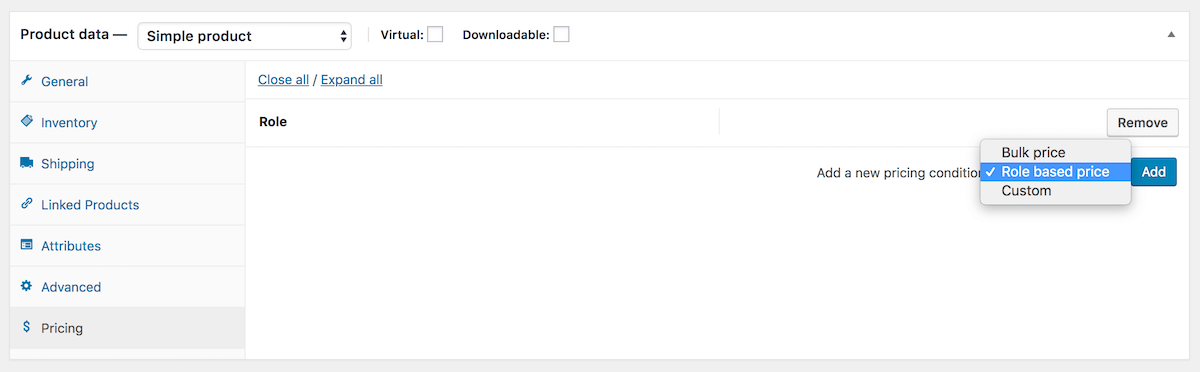This screenshot has height=372, width=1200.
Task: Remove the Role pricing condition
Action: click(1142, 122)
